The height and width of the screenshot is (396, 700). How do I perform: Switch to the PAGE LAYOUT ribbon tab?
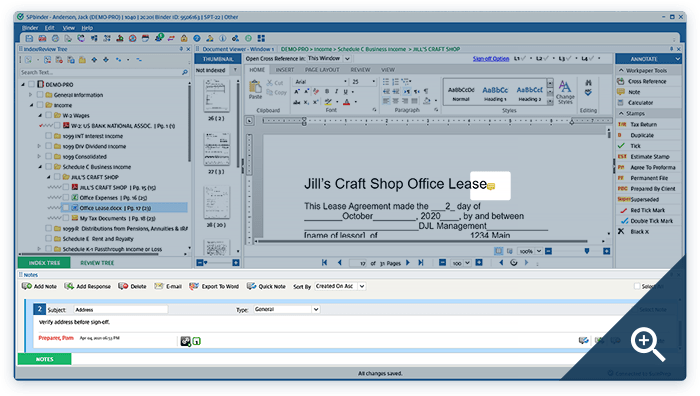click(322, 70)
